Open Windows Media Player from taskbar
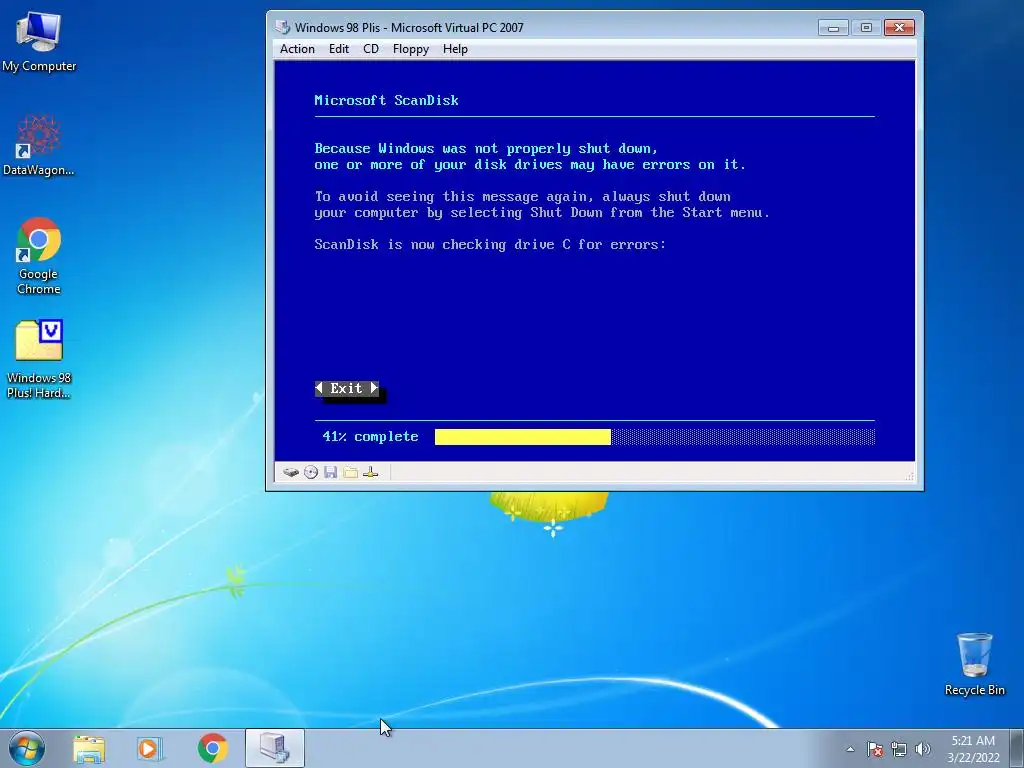The height and width of the screenshot is (768, 1024). click(x=150, y=748)
